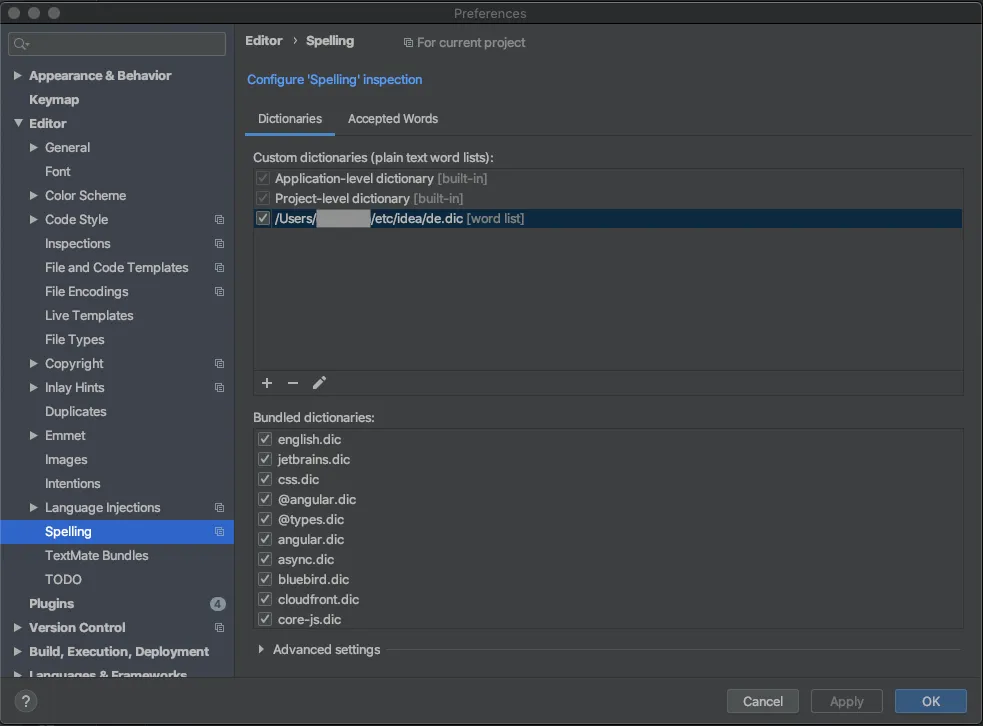
Task: Switch to the Accepted Words tab
Action: tap(393, 119)
